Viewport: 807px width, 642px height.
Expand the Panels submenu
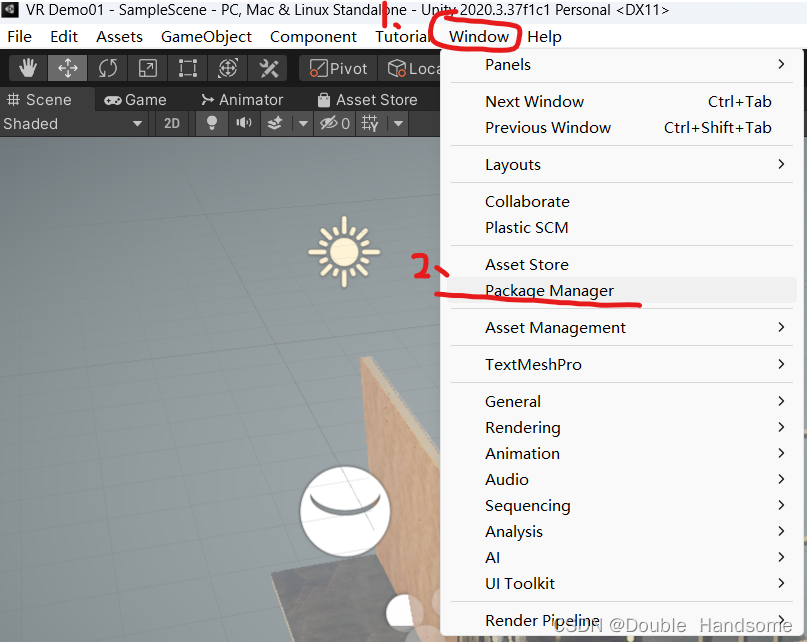coord(622,65)
